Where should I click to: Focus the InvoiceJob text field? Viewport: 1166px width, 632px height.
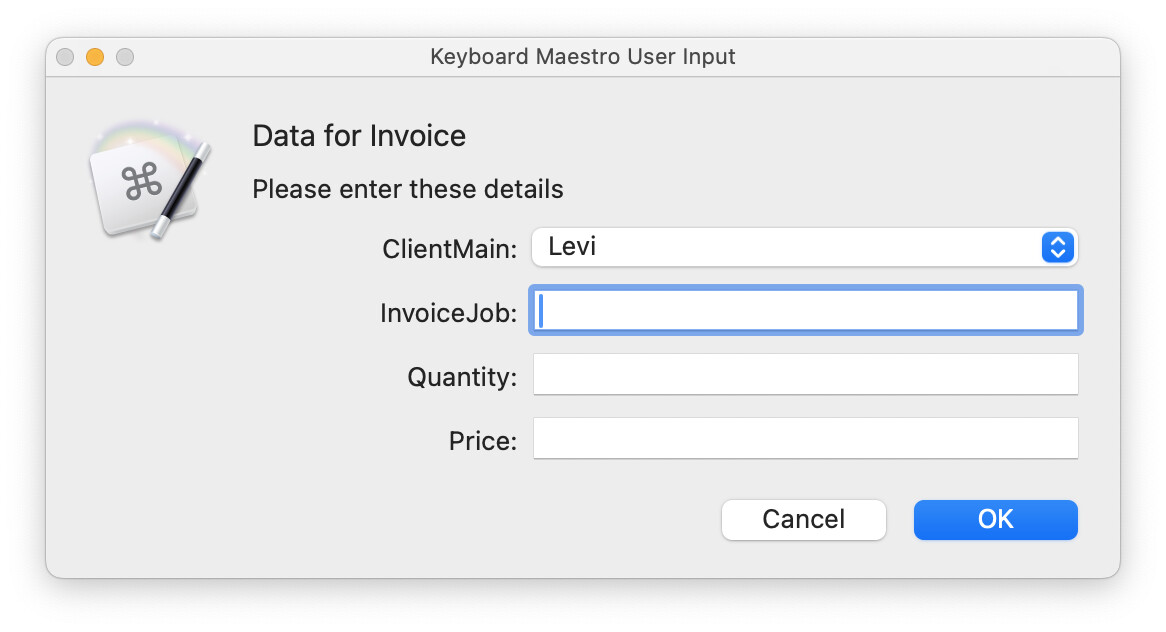(x=805, y=311)
